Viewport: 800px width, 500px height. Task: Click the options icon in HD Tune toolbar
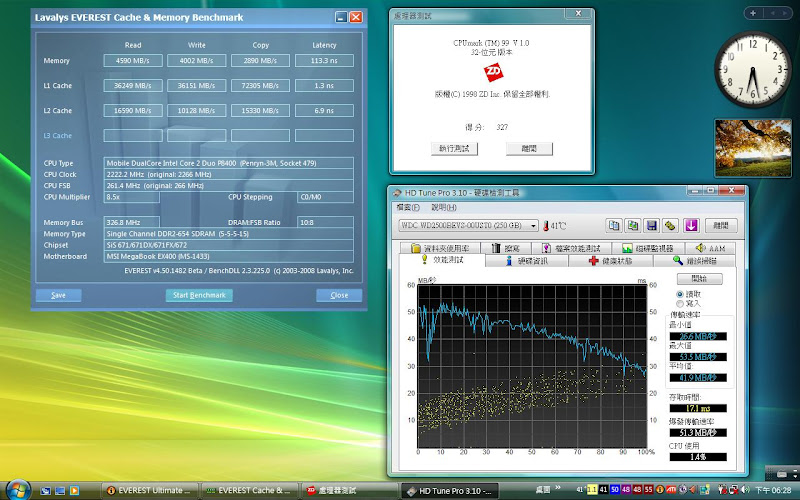pyautogui.click(x=670, y=226)
